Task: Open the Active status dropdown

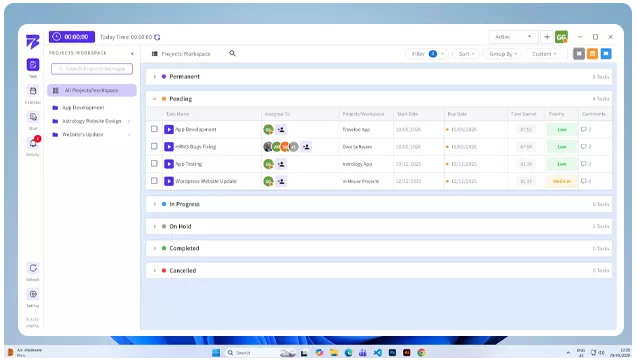Action: point(513,37)
